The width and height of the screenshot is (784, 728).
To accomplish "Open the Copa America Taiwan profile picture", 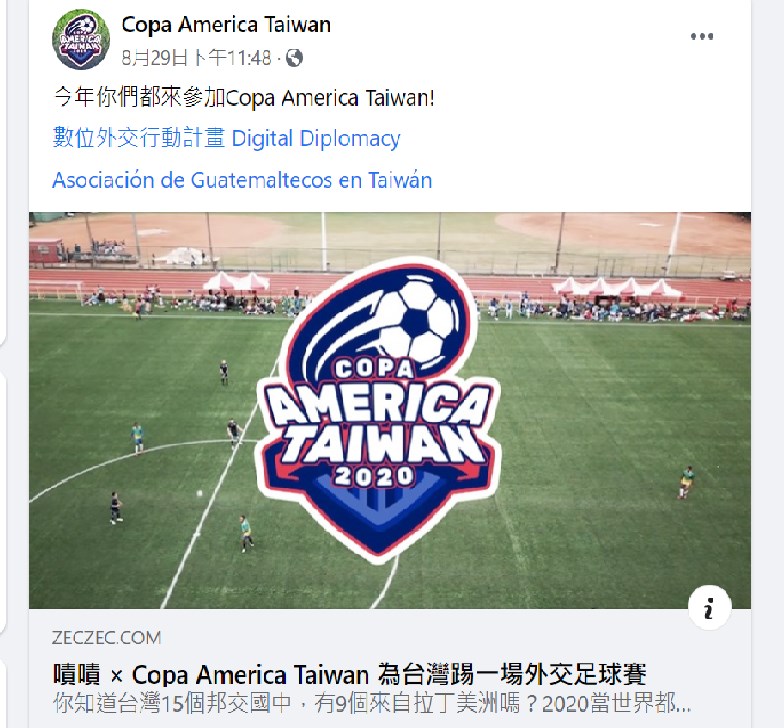I will (80, 39).
